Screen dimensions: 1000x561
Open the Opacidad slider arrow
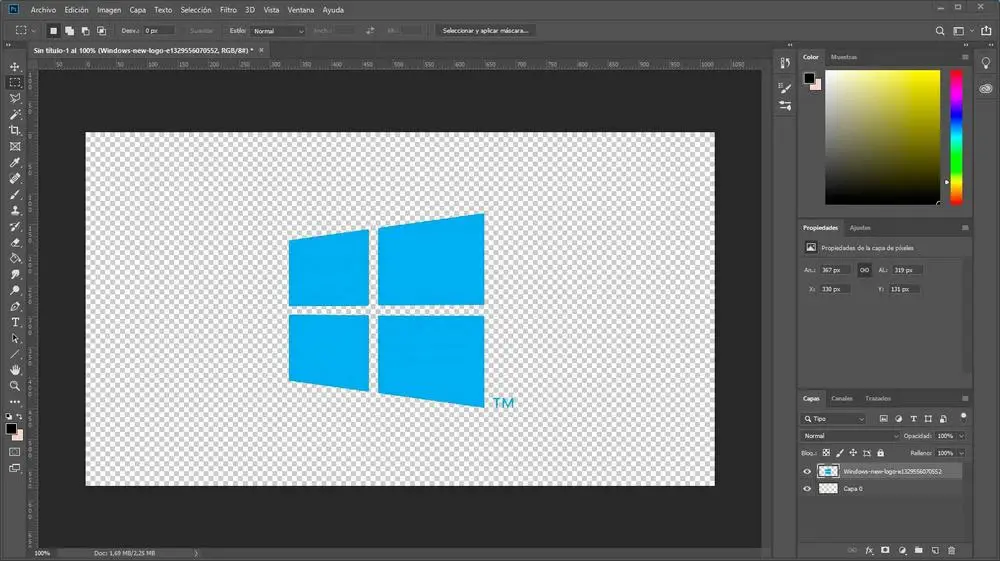coord(961,436)
